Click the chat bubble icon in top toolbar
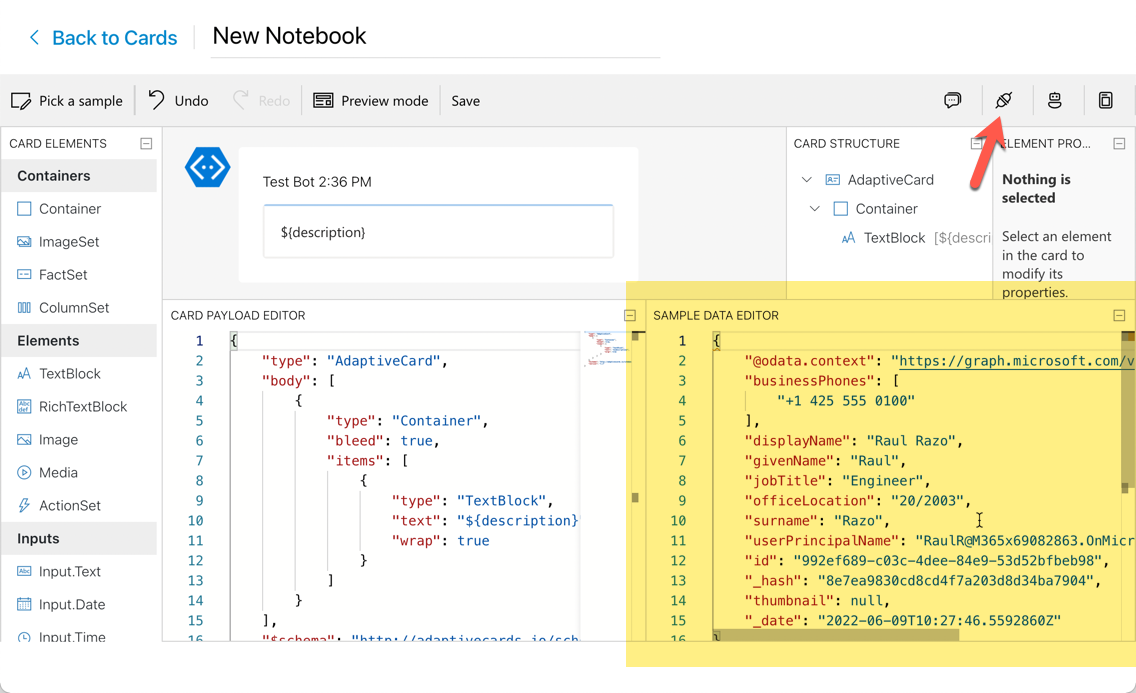Viewport: 1136px width, 693px height. coord(952,100)
